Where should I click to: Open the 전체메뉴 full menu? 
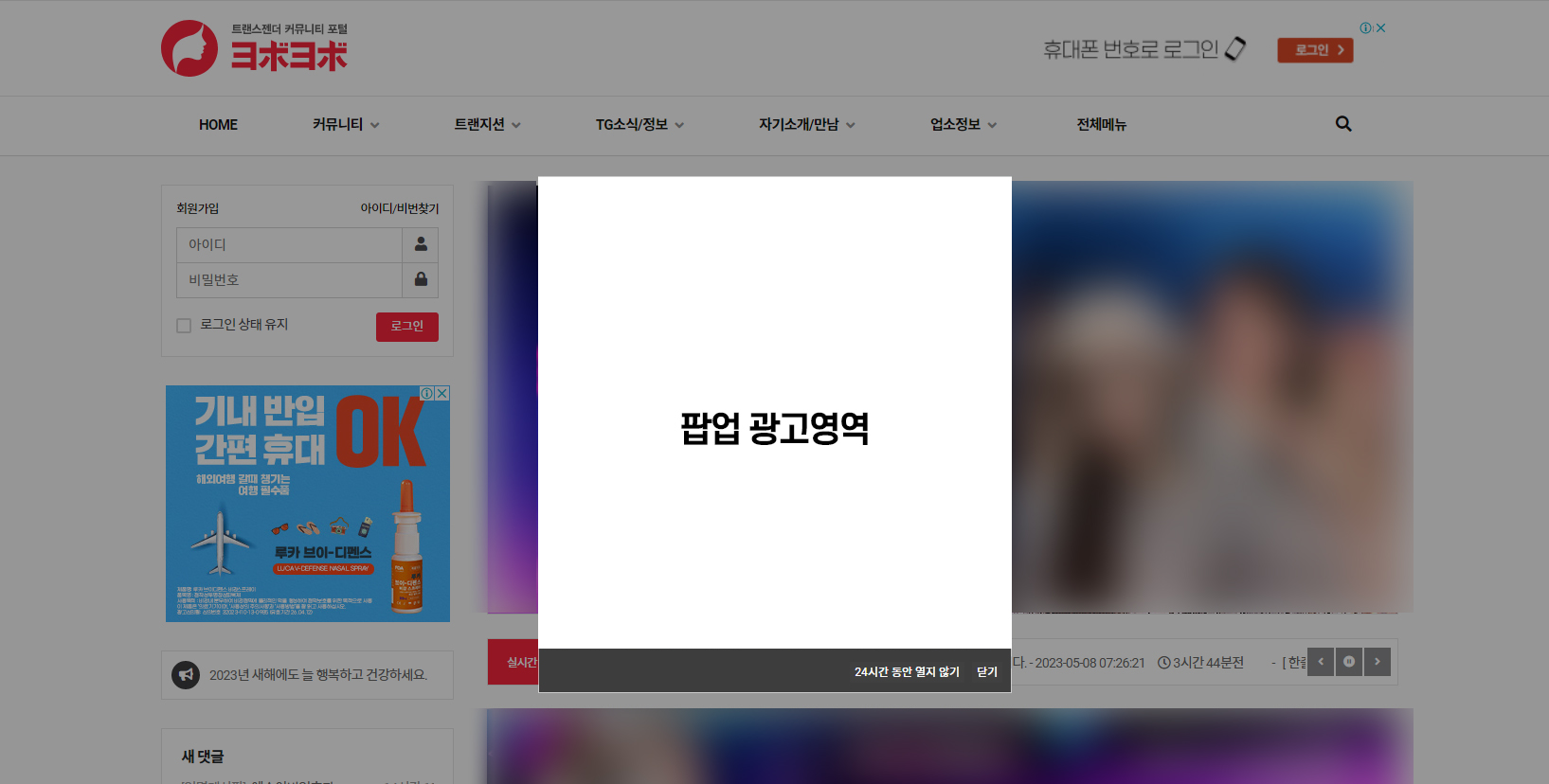[1102, 125]
